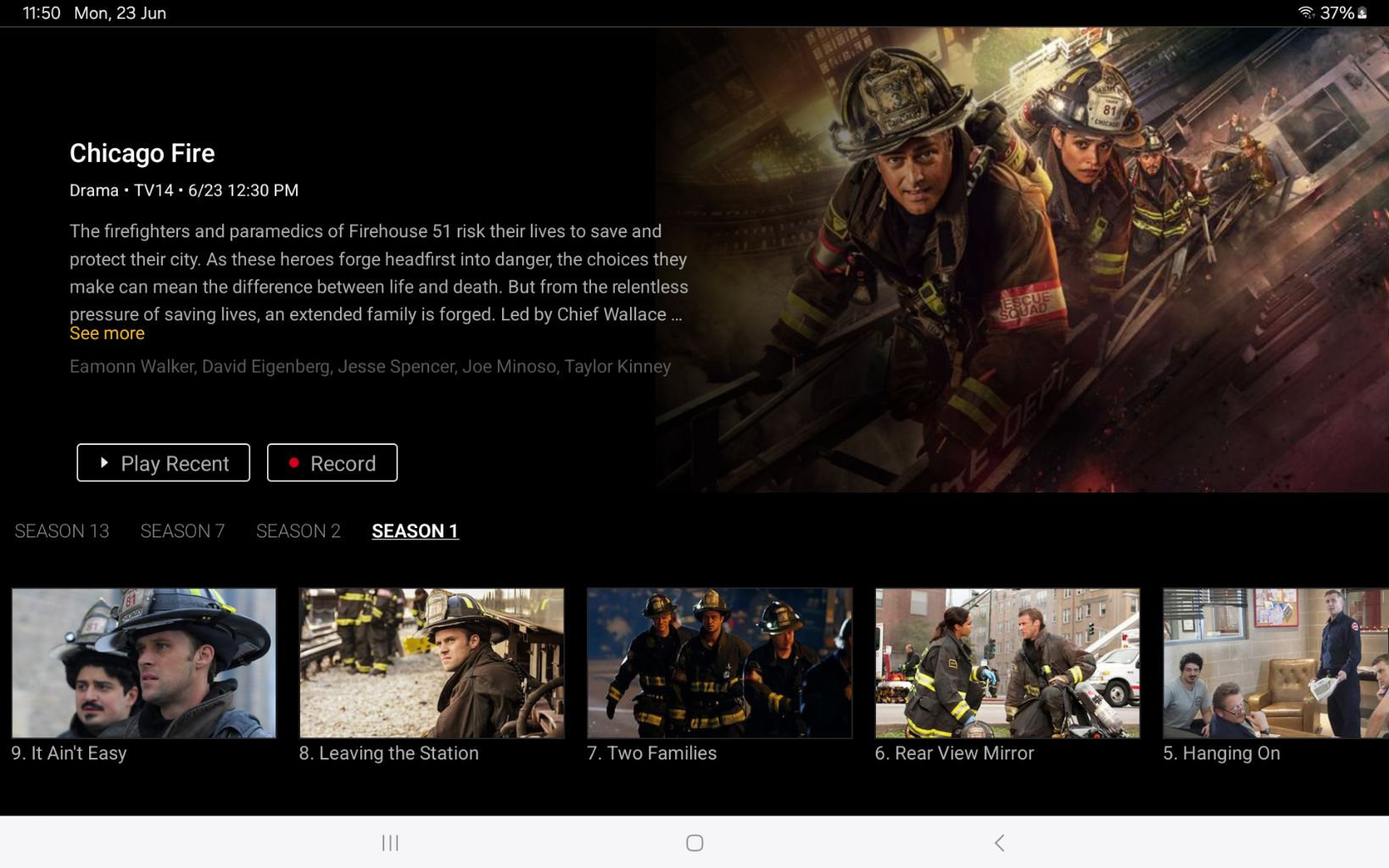This screenshot has height=868, width=1389.
Task: Tap the 37% battery percentage text
Action: pyautogui.click(x=1336, y=13)
